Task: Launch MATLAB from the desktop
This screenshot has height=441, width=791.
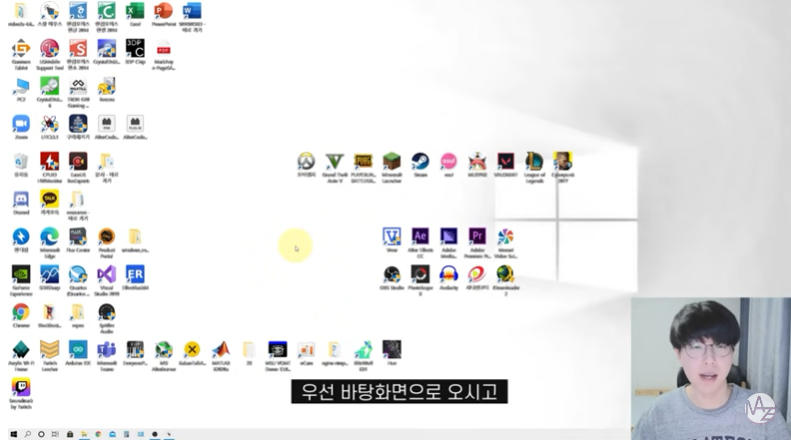Action: click(x=220, y=356)
